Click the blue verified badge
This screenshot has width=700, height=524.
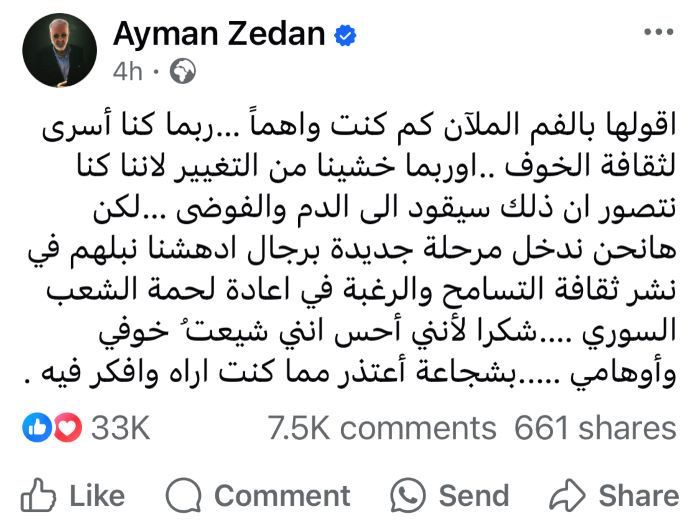coord(345,36)
